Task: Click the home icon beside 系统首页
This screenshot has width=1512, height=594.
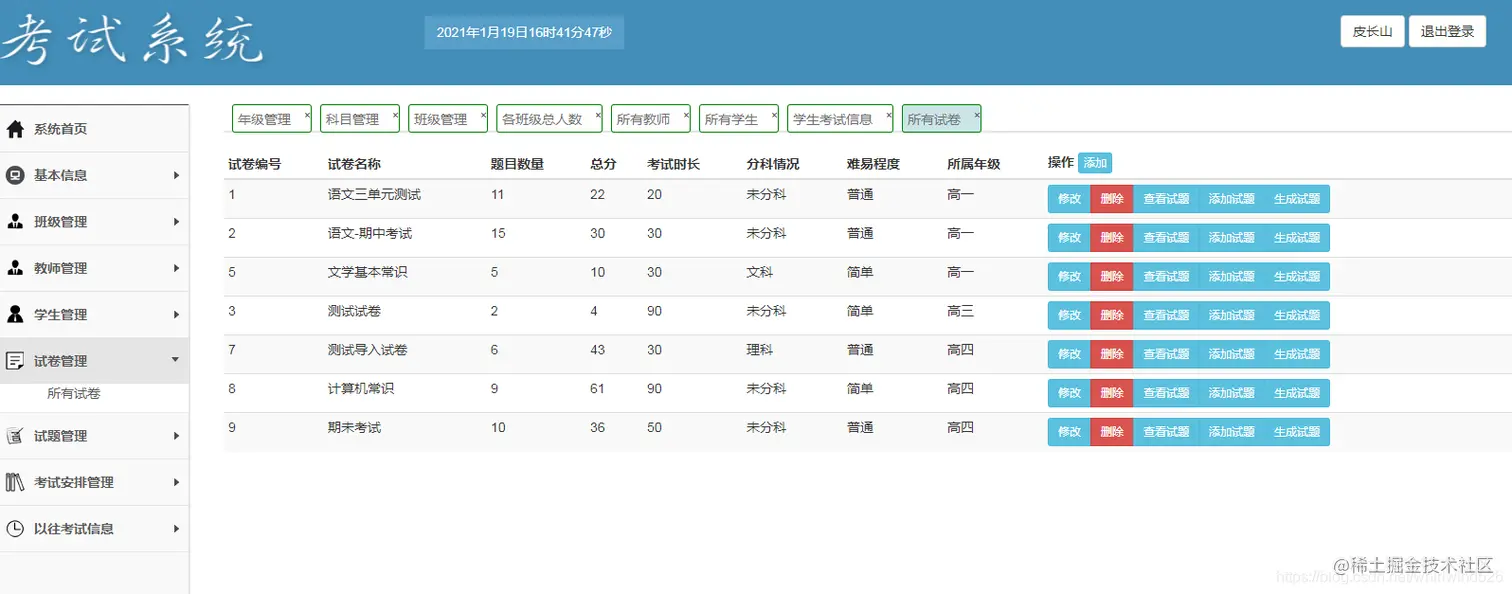Action: tap(15, 129)
